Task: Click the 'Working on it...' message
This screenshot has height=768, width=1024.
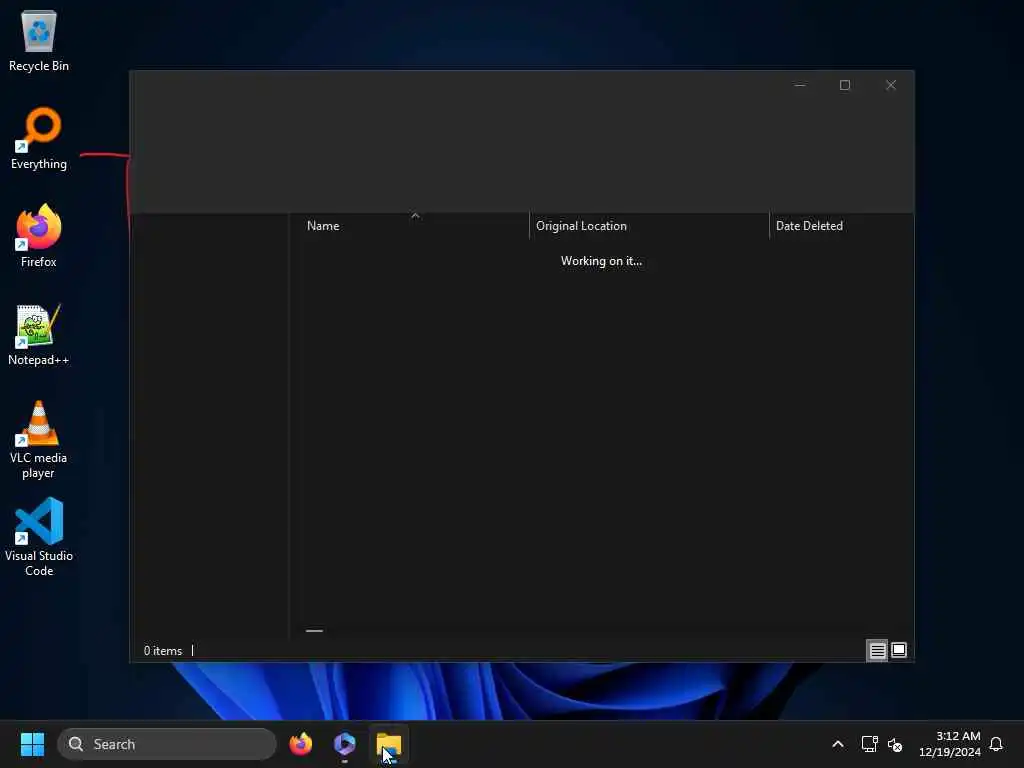Action: (x=601, y=261)
